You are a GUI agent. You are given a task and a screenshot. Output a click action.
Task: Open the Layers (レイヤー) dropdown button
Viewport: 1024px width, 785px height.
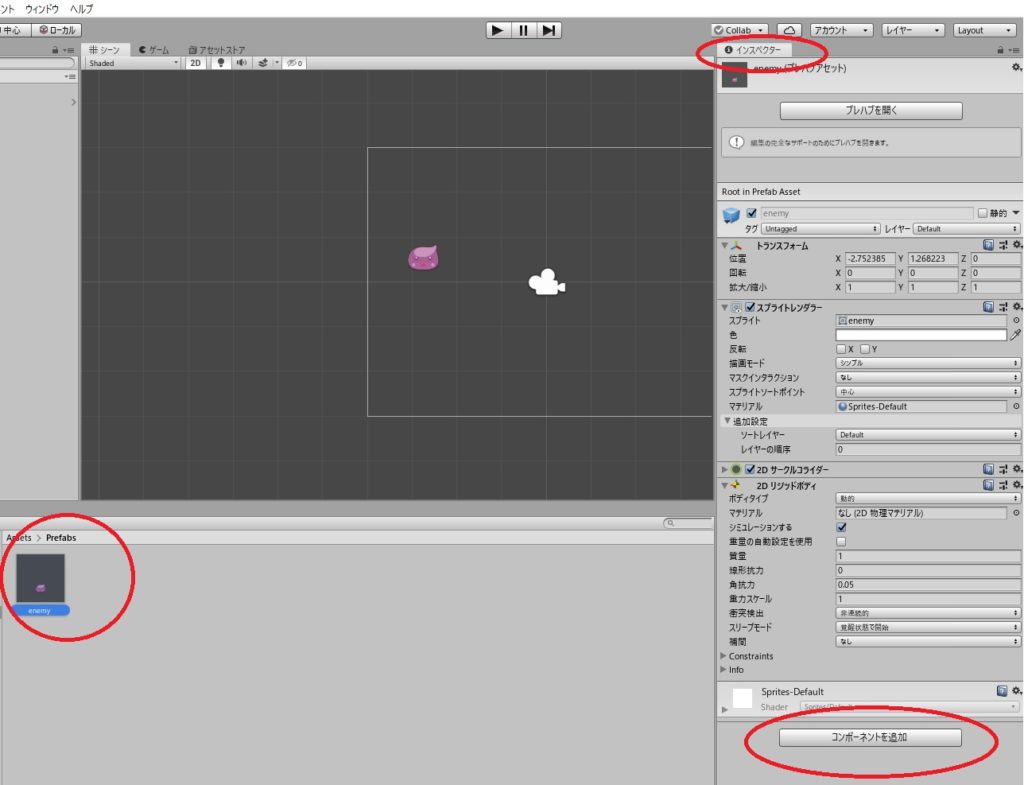pyautogui.click(x=913, y=30)
